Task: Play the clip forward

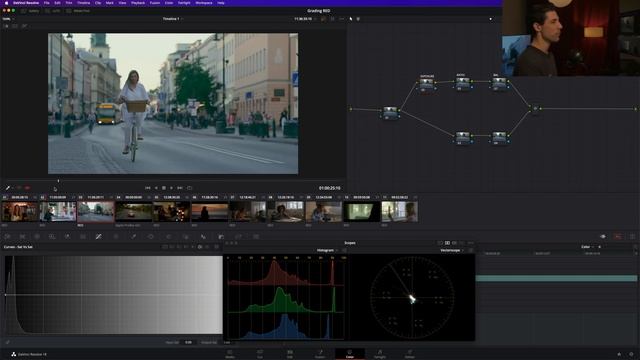Action: tap(171, 188)
